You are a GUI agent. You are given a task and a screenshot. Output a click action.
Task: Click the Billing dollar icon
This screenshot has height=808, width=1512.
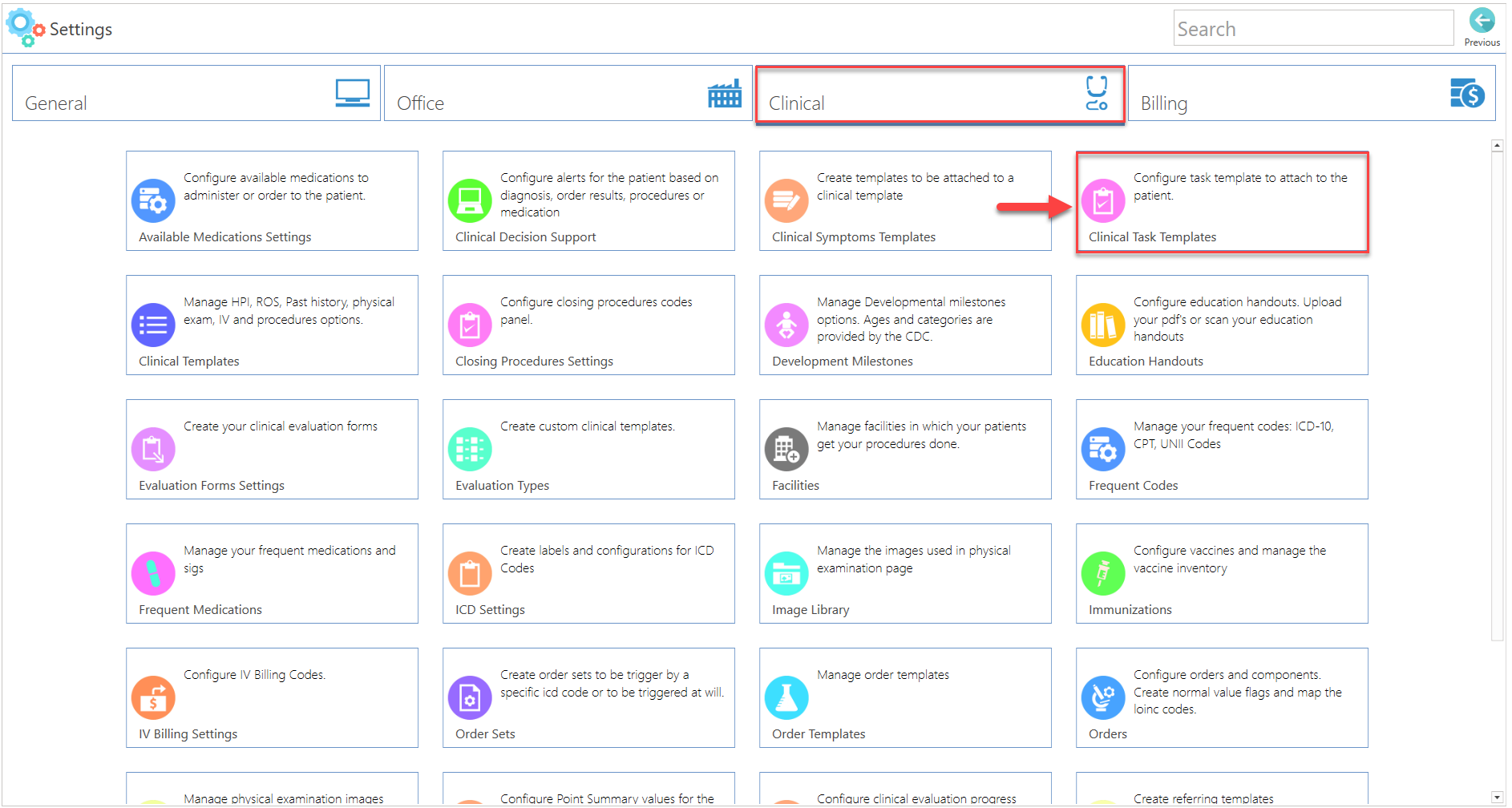[1467, 93]
